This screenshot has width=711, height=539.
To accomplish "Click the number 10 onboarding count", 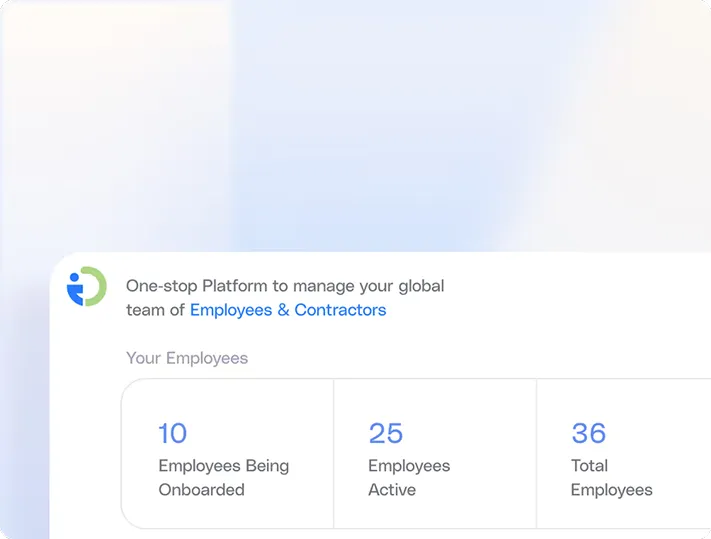I will point(172,433).
